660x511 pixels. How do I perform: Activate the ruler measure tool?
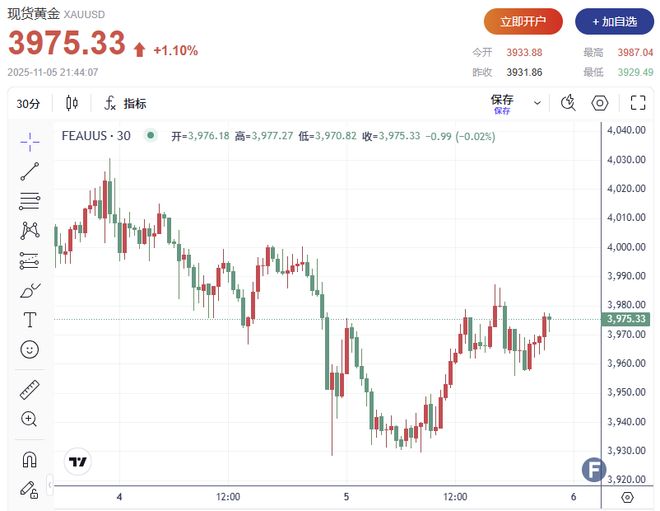point(29,390)
